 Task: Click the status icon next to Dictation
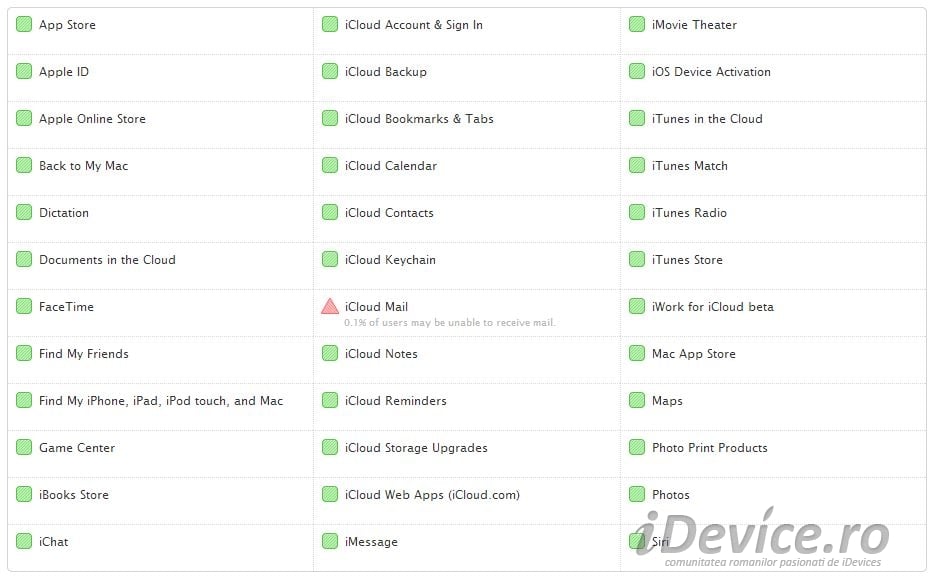coord(24,212)
